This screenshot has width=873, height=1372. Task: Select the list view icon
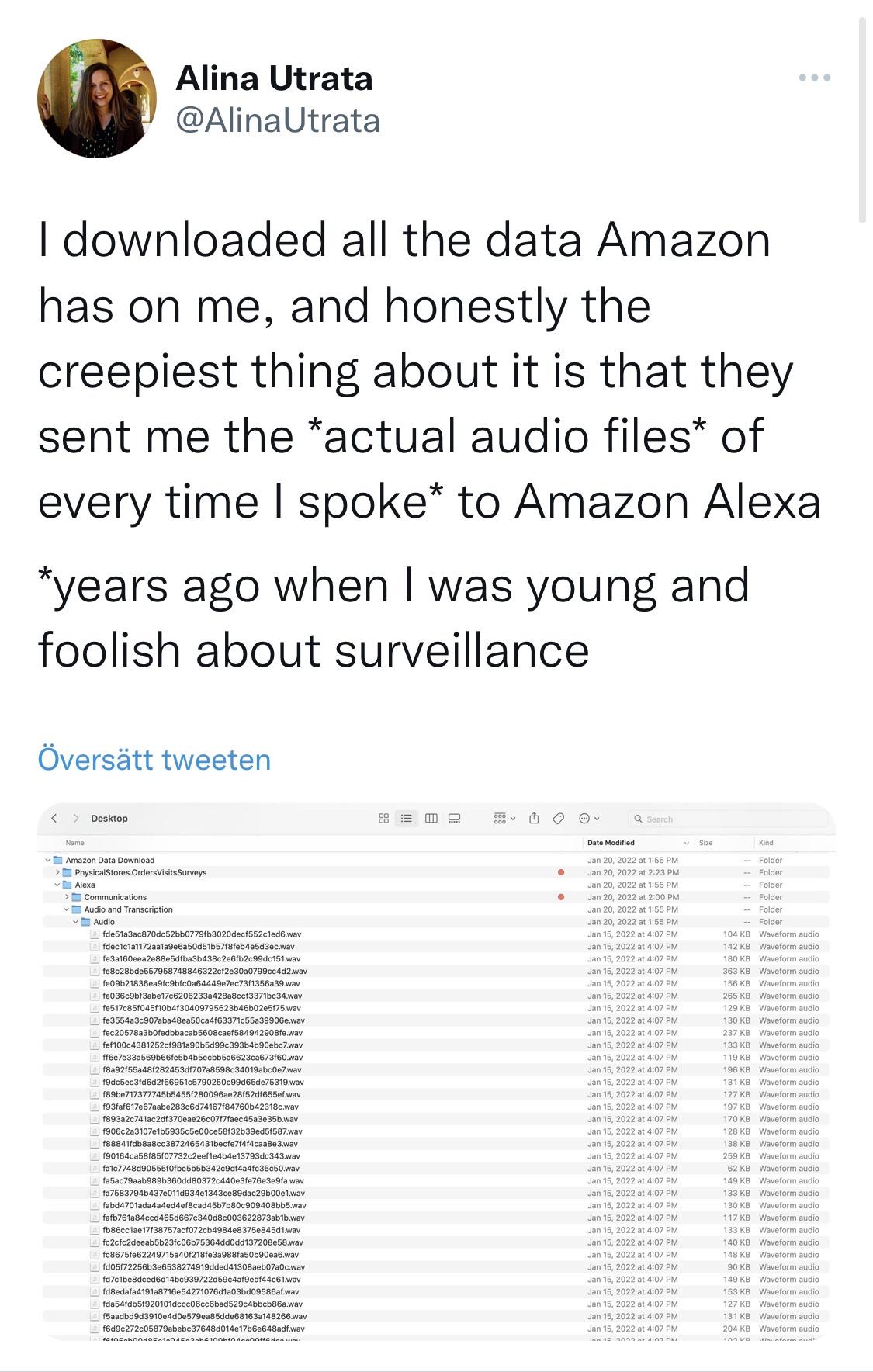click(x=407, y=818)
